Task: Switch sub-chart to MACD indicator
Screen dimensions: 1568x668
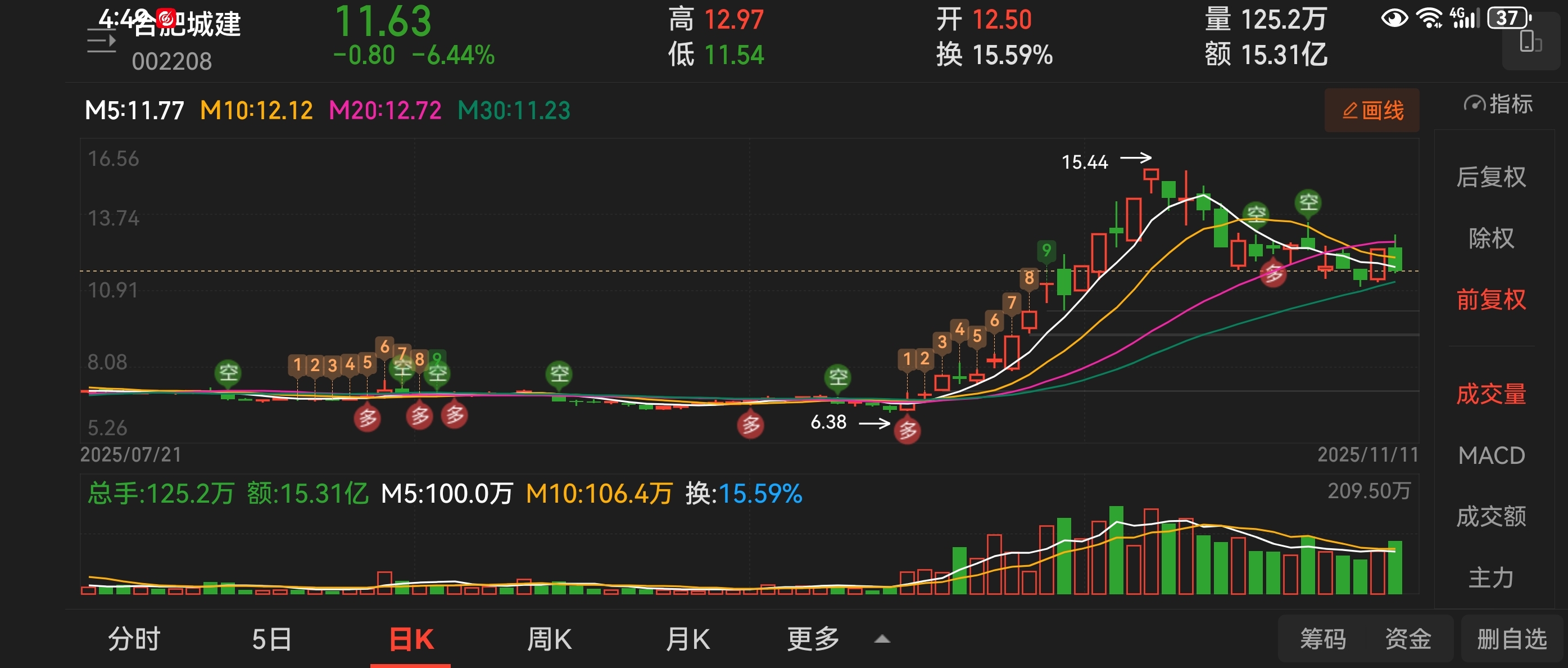Action: click(1490, 455)
